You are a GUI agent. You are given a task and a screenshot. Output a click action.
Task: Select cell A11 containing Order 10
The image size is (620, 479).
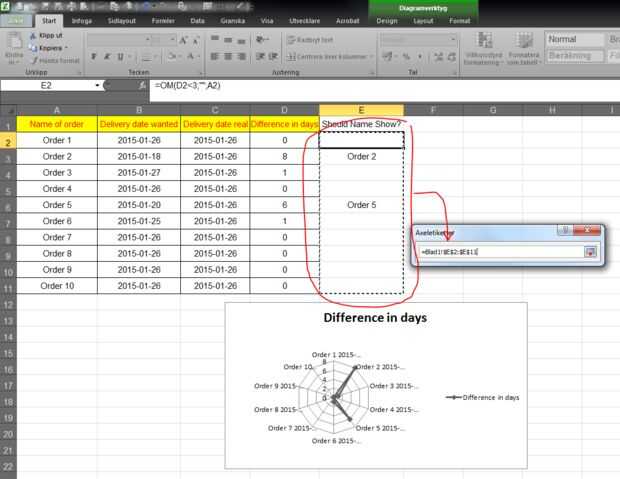tap(57, 286)
